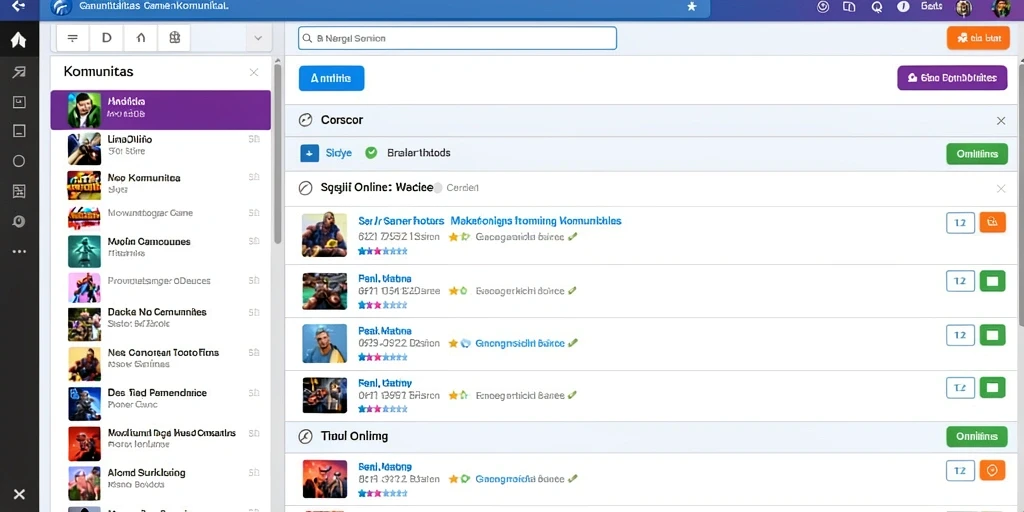Screen dimensions: 1024x512
Task: Click the 12 button in first game row
Action: (960, 223)
